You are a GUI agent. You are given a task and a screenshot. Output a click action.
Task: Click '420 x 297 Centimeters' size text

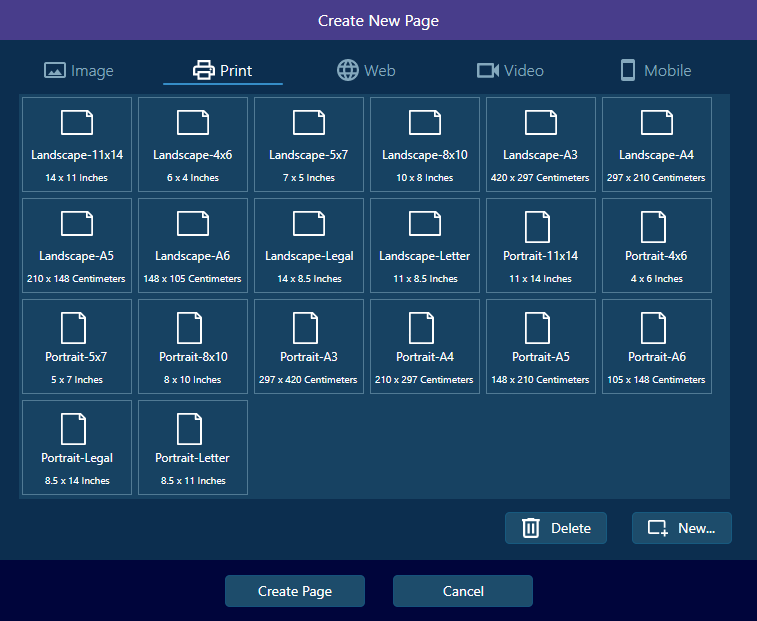click(x=540, y=178)
